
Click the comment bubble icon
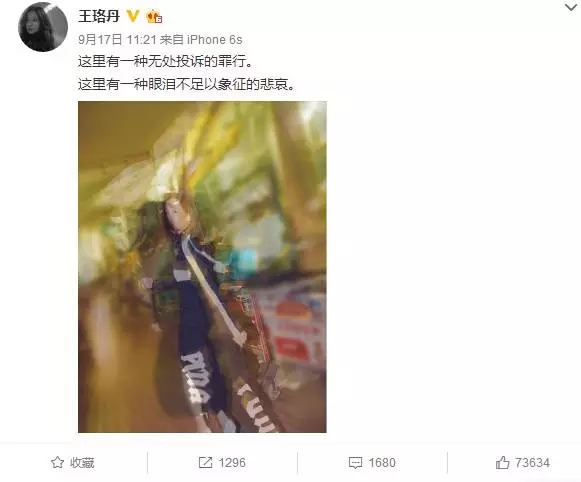click(x=355, y=463)
